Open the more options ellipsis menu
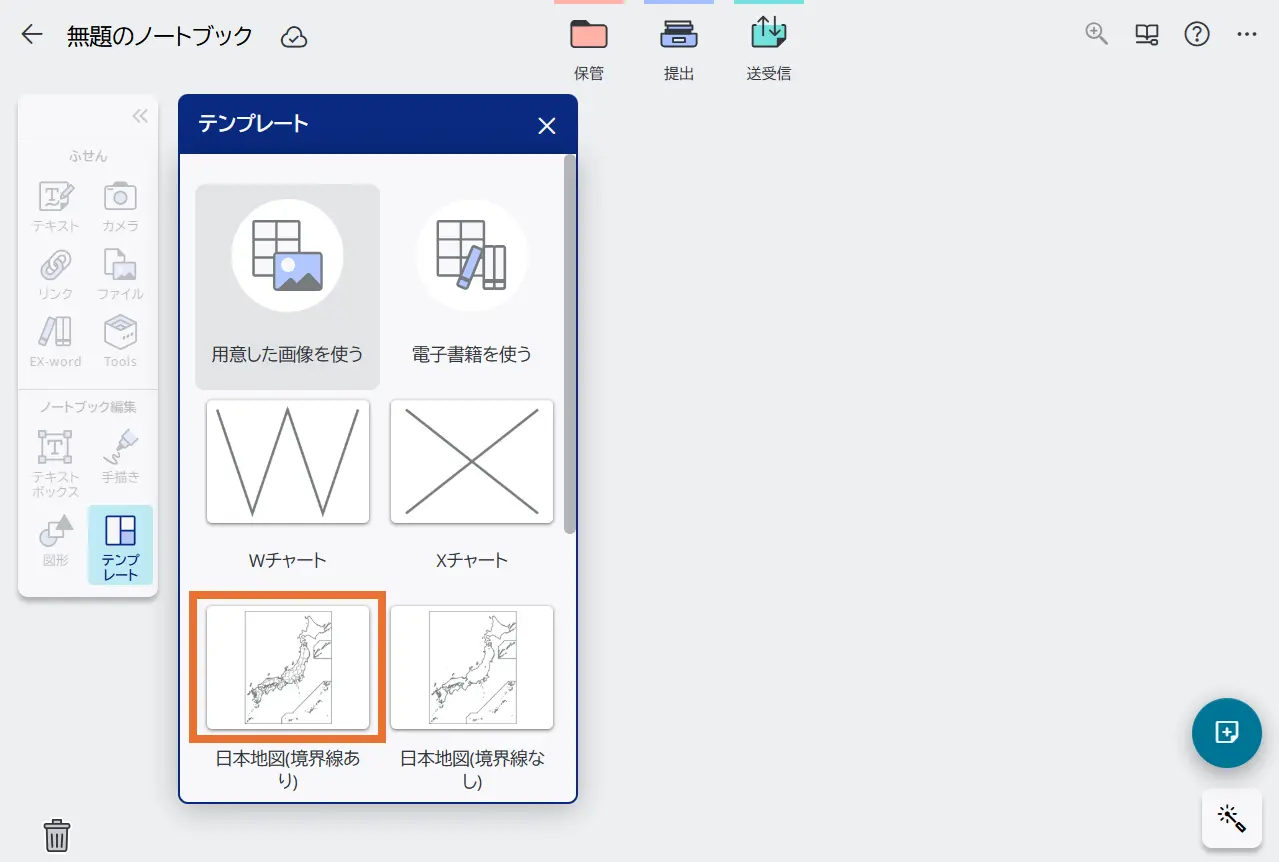Image resolution: width=1279 pixels, height=862 pixels. click(x=1246, y=35)
